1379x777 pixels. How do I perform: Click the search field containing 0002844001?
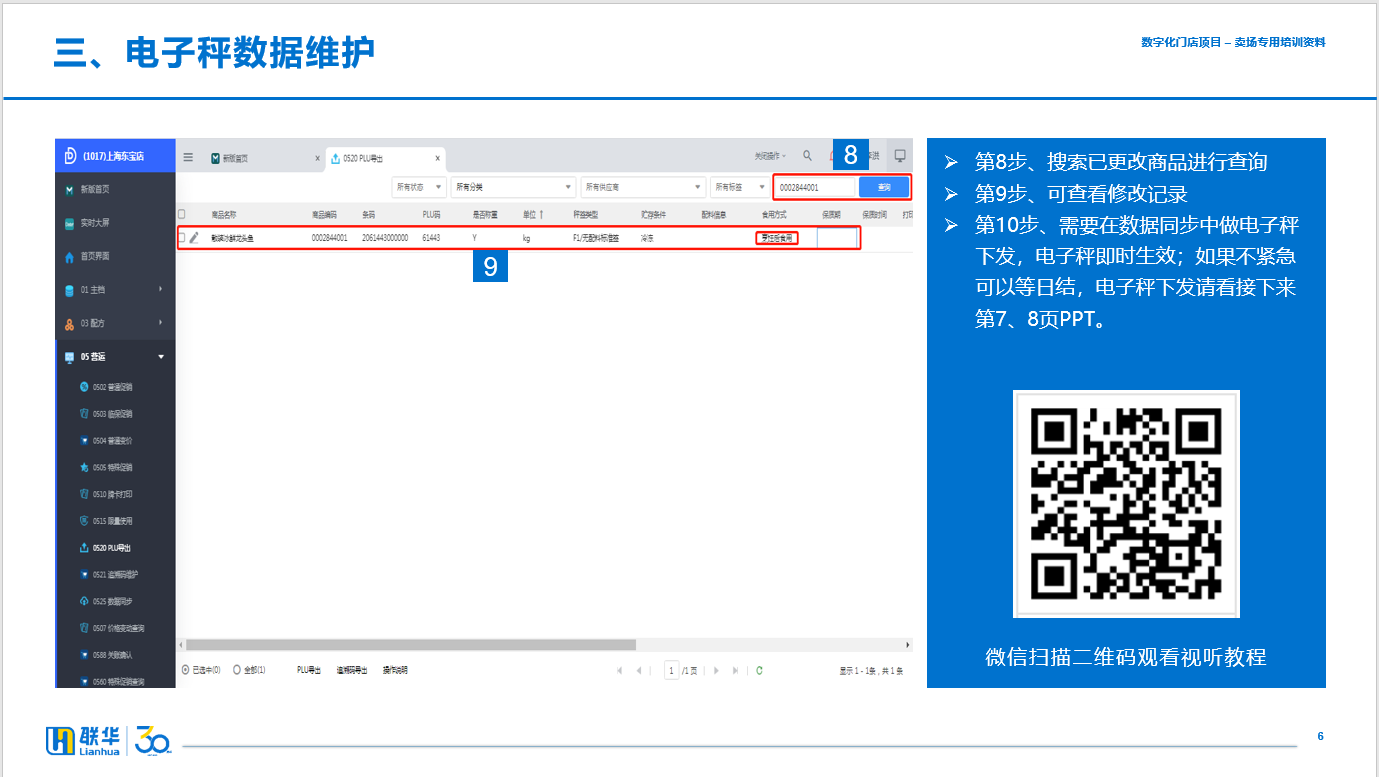tap(815, 187)
